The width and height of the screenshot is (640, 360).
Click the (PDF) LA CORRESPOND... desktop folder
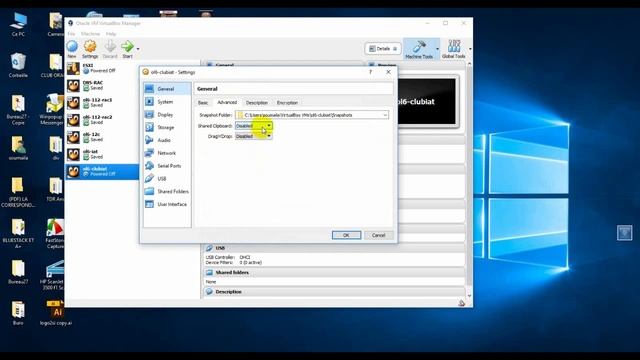click(x=18, y=192)
